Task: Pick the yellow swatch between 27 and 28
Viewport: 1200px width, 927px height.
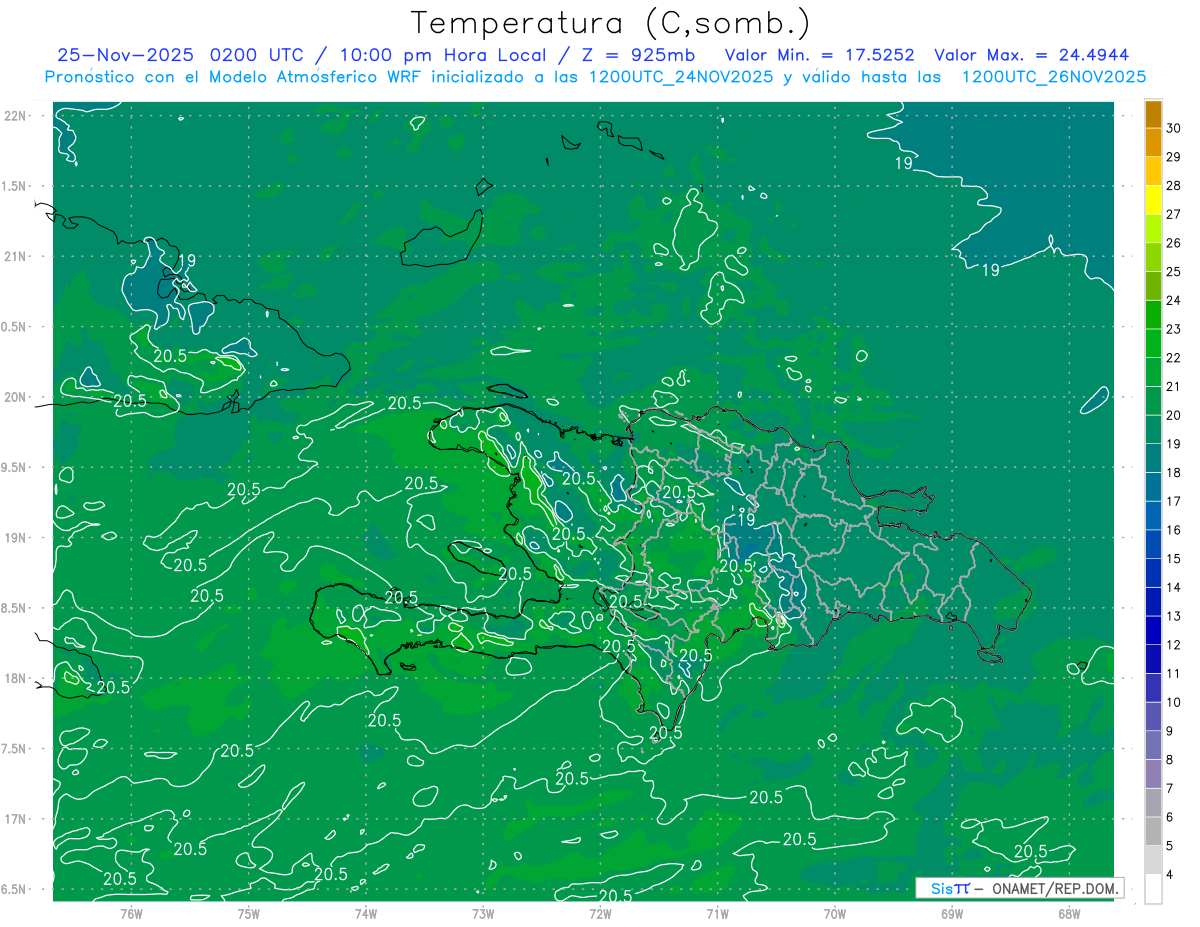Action: coord(1153,200)
